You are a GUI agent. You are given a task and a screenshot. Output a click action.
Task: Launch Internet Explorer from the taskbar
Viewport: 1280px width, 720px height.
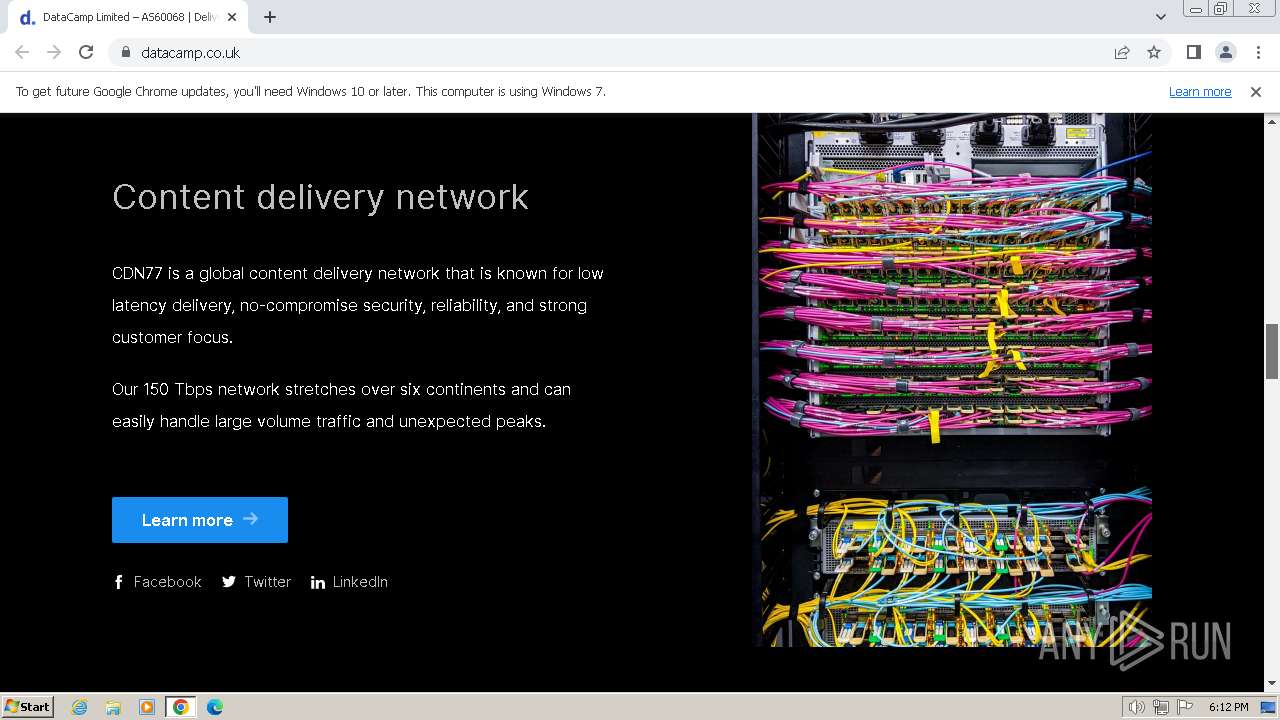click(80, 707)
